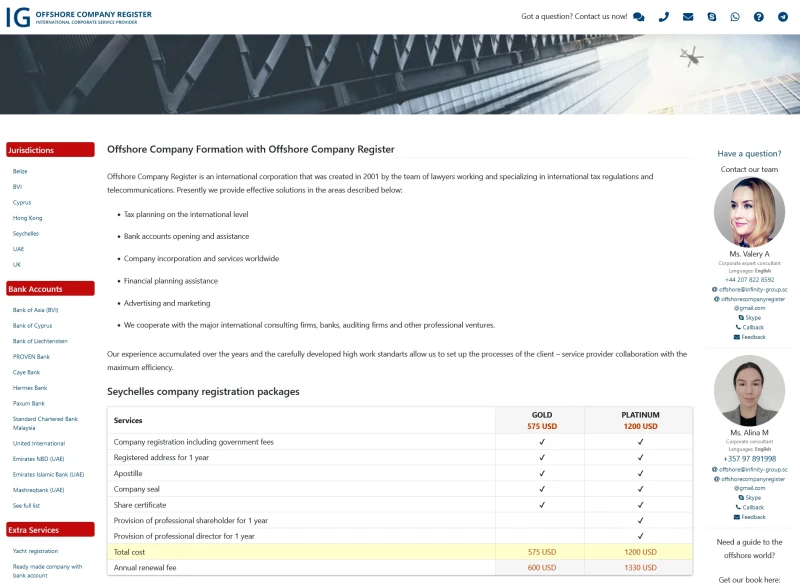Open Skype icon in top bar
The height and width of the screenshot is (585, 800).
712,17
